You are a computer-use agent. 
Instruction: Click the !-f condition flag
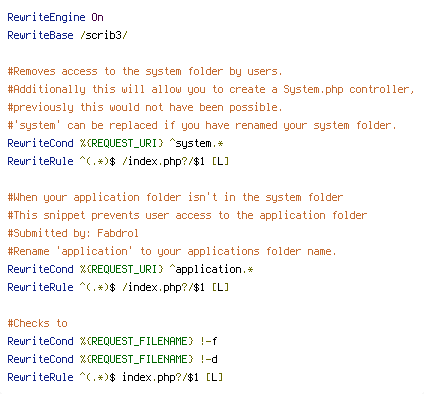coord(208,341)
